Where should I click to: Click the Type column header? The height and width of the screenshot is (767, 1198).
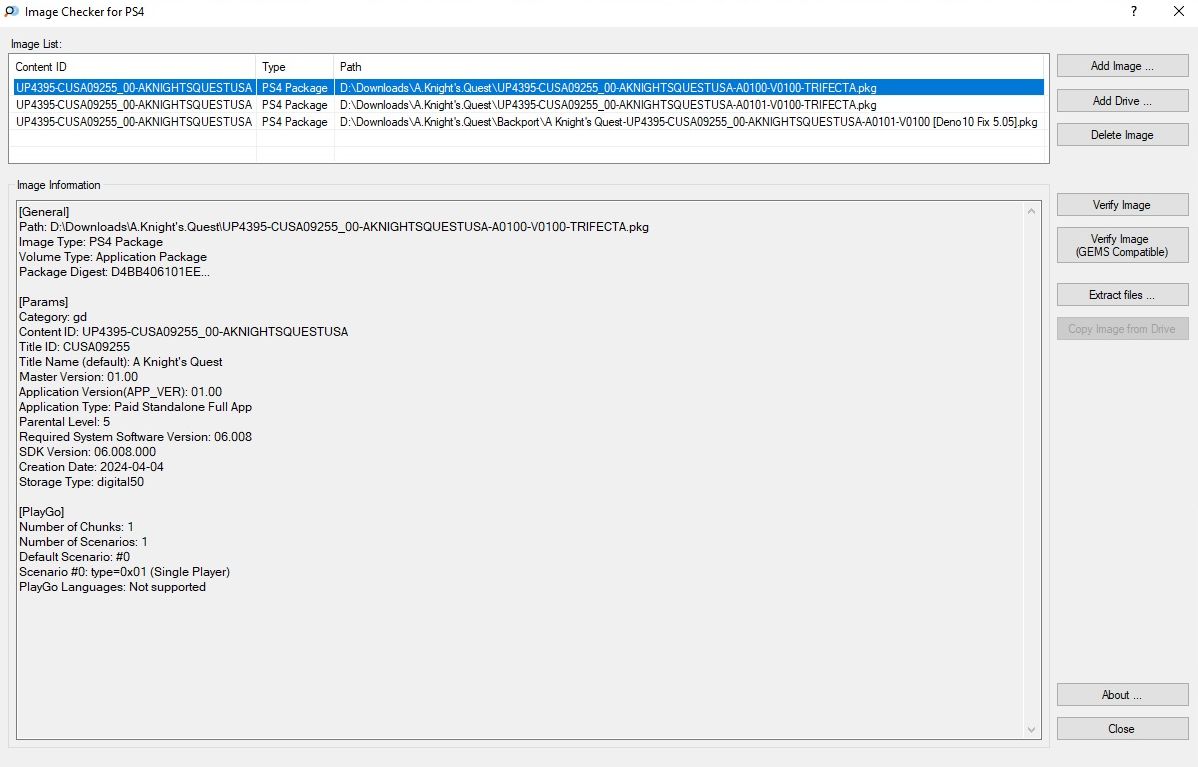(295, 67)
